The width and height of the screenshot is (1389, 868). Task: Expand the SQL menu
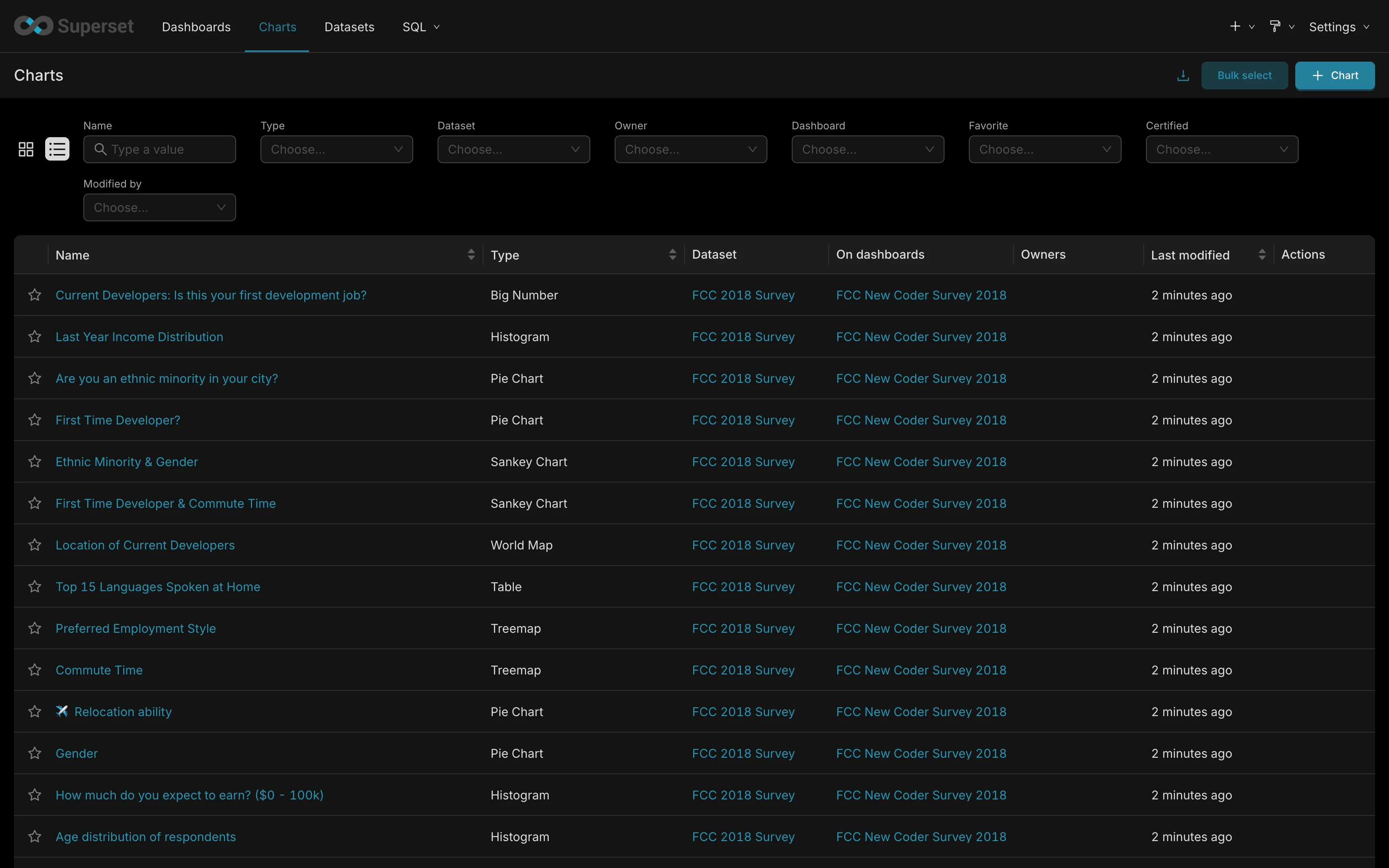[x=421, y=27]
